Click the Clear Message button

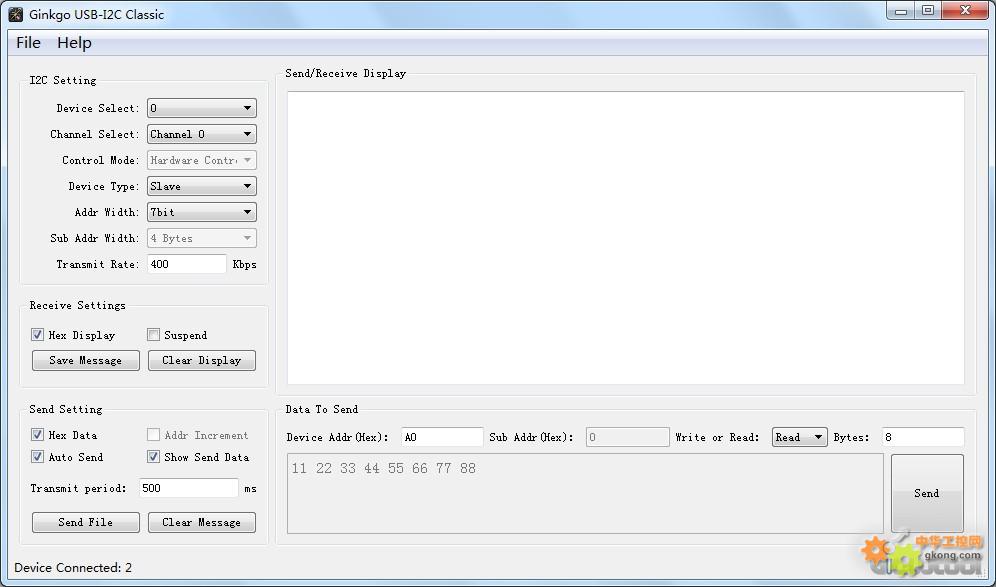point(202,522)
